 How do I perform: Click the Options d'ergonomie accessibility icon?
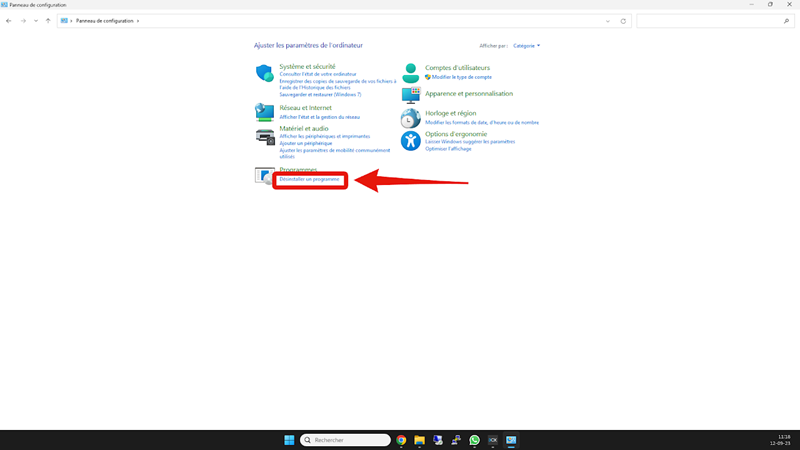411,140
